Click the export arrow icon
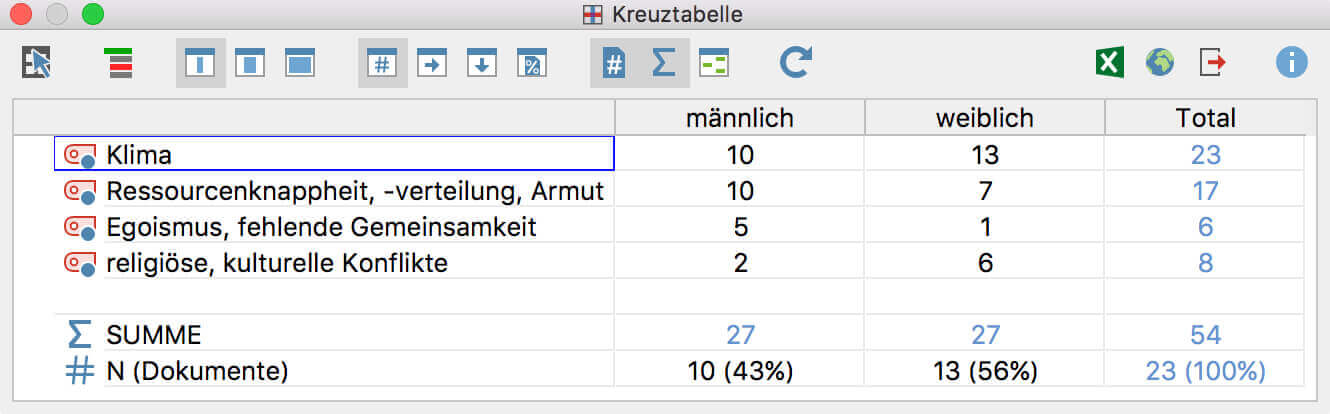This screenshot has width=1330, height=414. [x=1212, y=63]
